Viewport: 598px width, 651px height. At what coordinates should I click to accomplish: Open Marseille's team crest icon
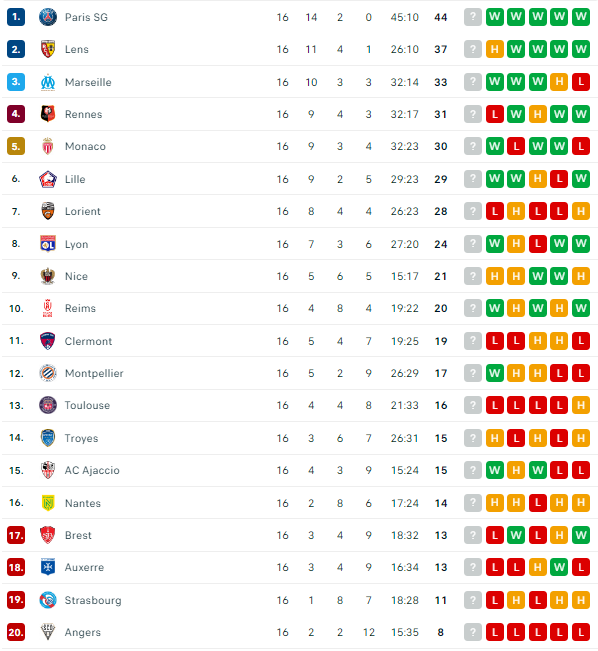tap(48, 82)
